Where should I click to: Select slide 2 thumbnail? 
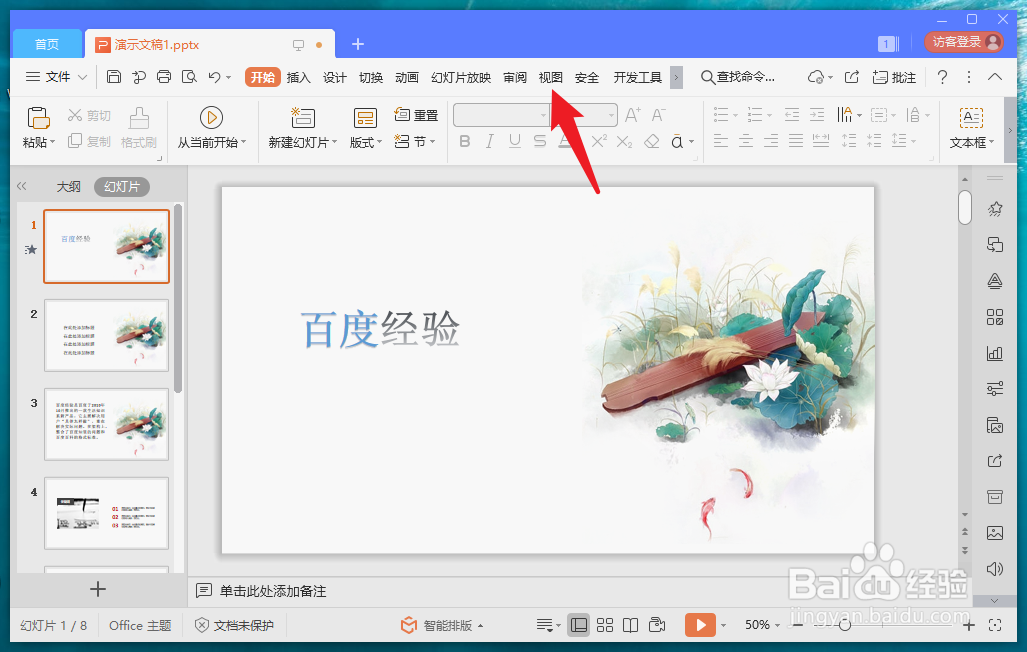106,336
